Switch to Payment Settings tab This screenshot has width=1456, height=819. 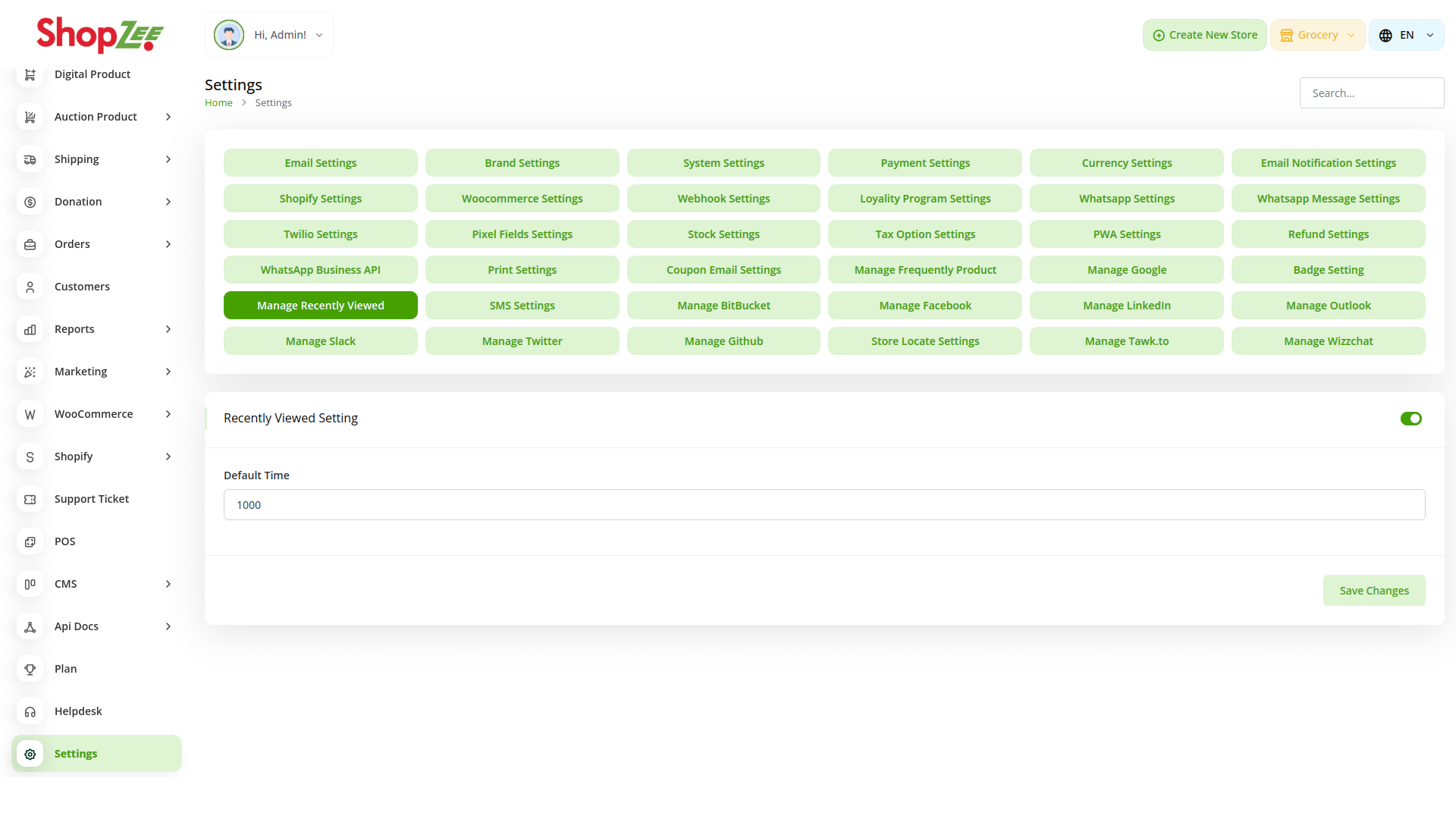924,163
